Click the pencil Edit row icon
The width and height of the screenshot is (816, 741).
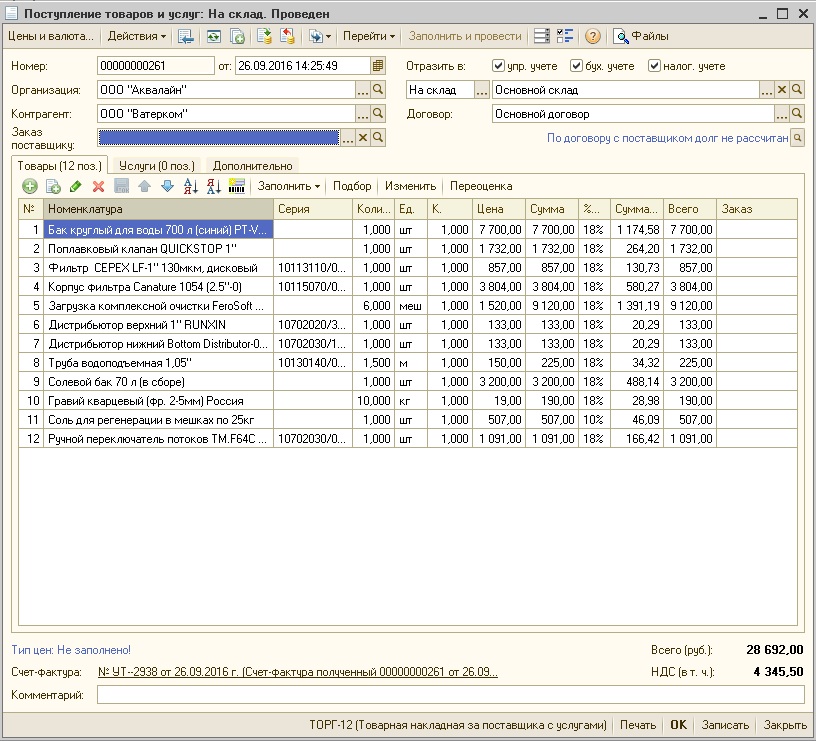(x=76, y=186)
